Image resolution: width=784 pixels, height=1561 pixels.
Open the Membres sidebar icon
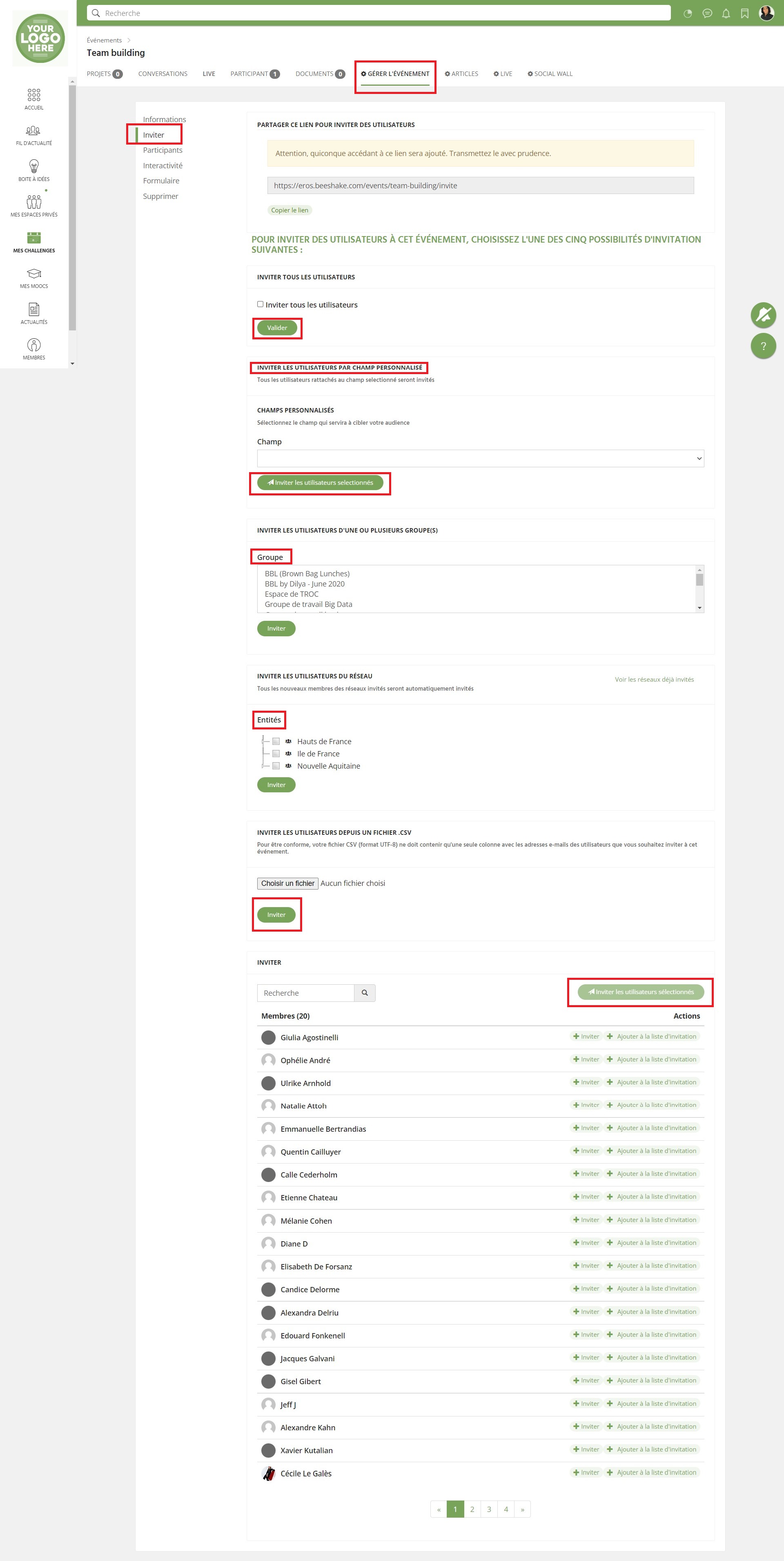(x=34, y=345)
